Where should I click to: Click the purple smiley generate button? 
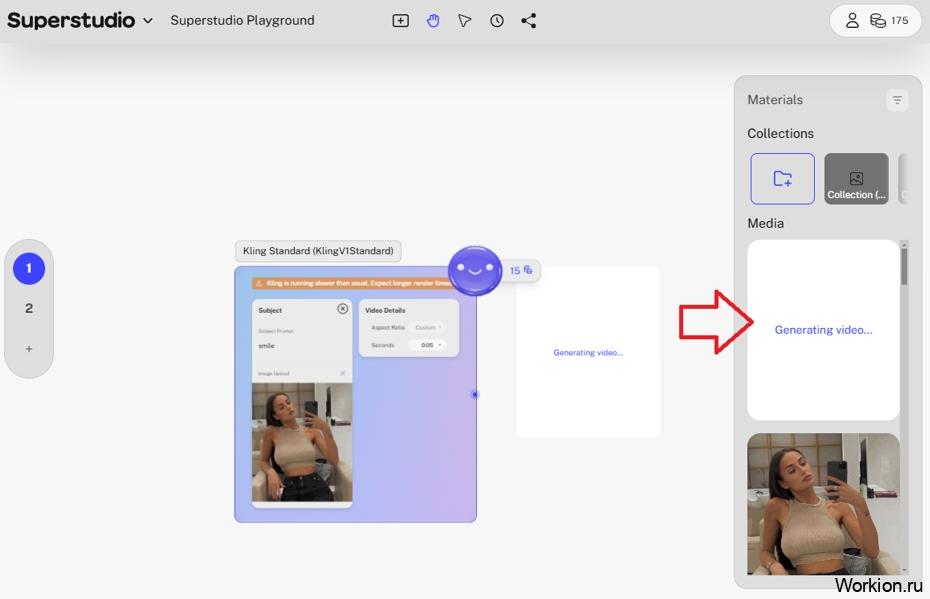[x=474, y=270]
